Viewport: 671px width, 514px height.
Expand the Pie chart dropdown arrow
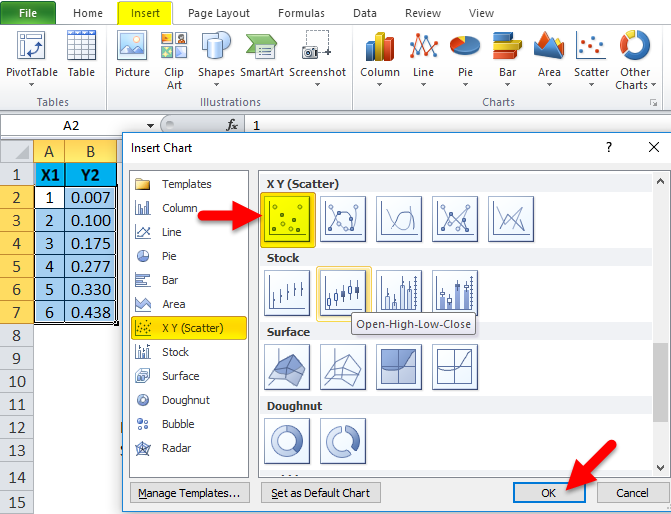[465, 85]
